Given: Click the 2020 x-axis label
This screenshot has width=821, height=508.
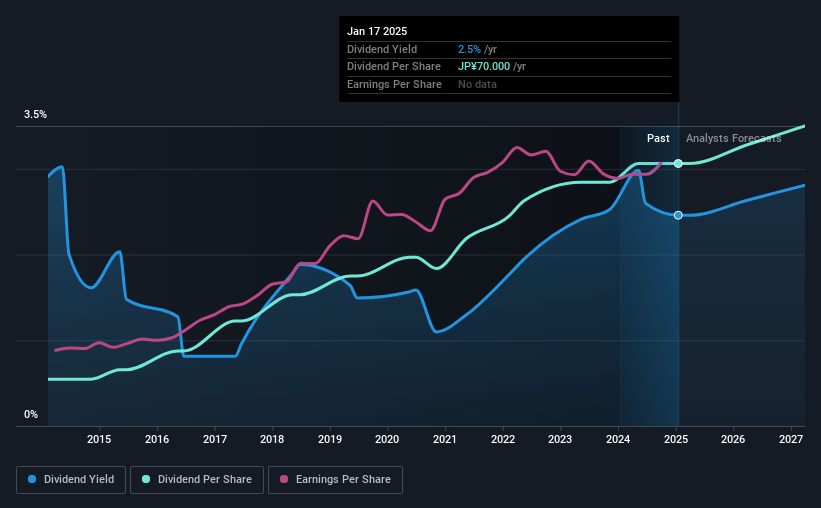Looking at the screenshot, I should (387, 439).
